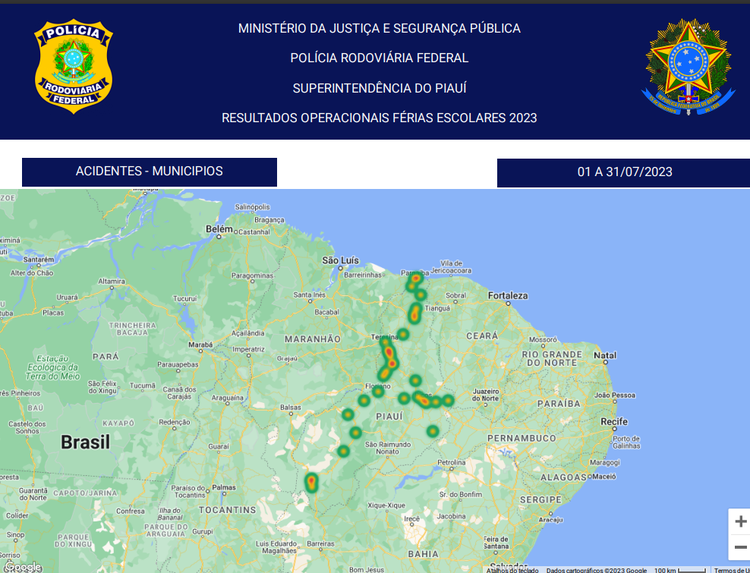
Task: Zoom in the map with plus button
Action: point(740,521)
